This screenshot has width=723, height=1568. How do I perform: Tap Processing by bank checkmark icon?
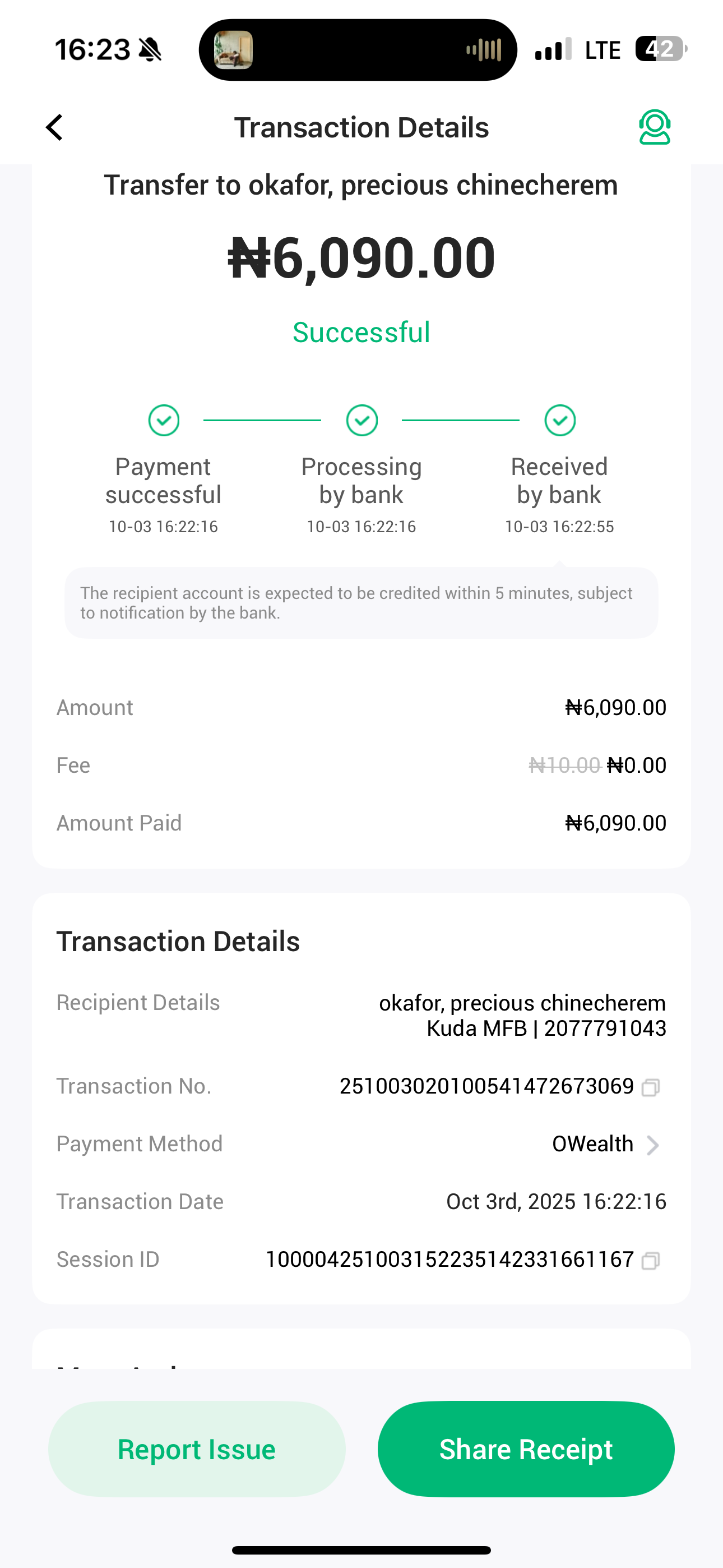pyautogui.click(x=362, y=421)
